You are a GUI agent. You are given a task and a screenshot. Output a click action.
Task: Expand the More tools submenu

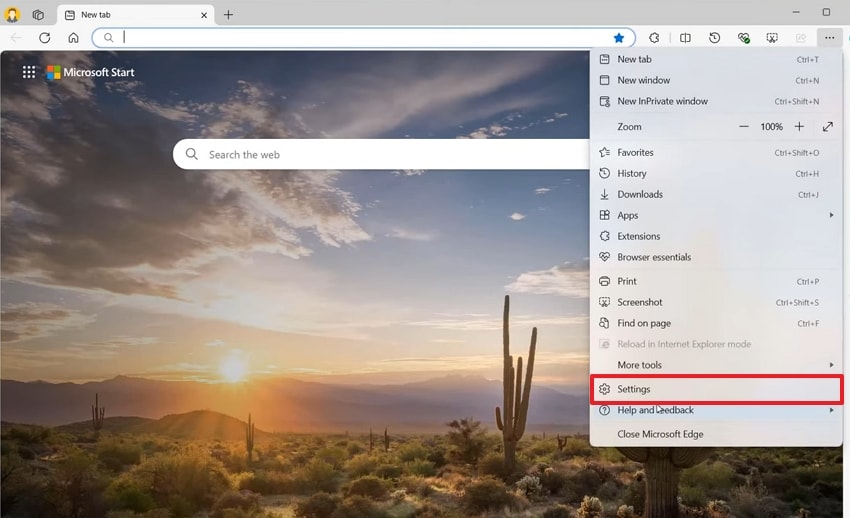coord(716,365)
